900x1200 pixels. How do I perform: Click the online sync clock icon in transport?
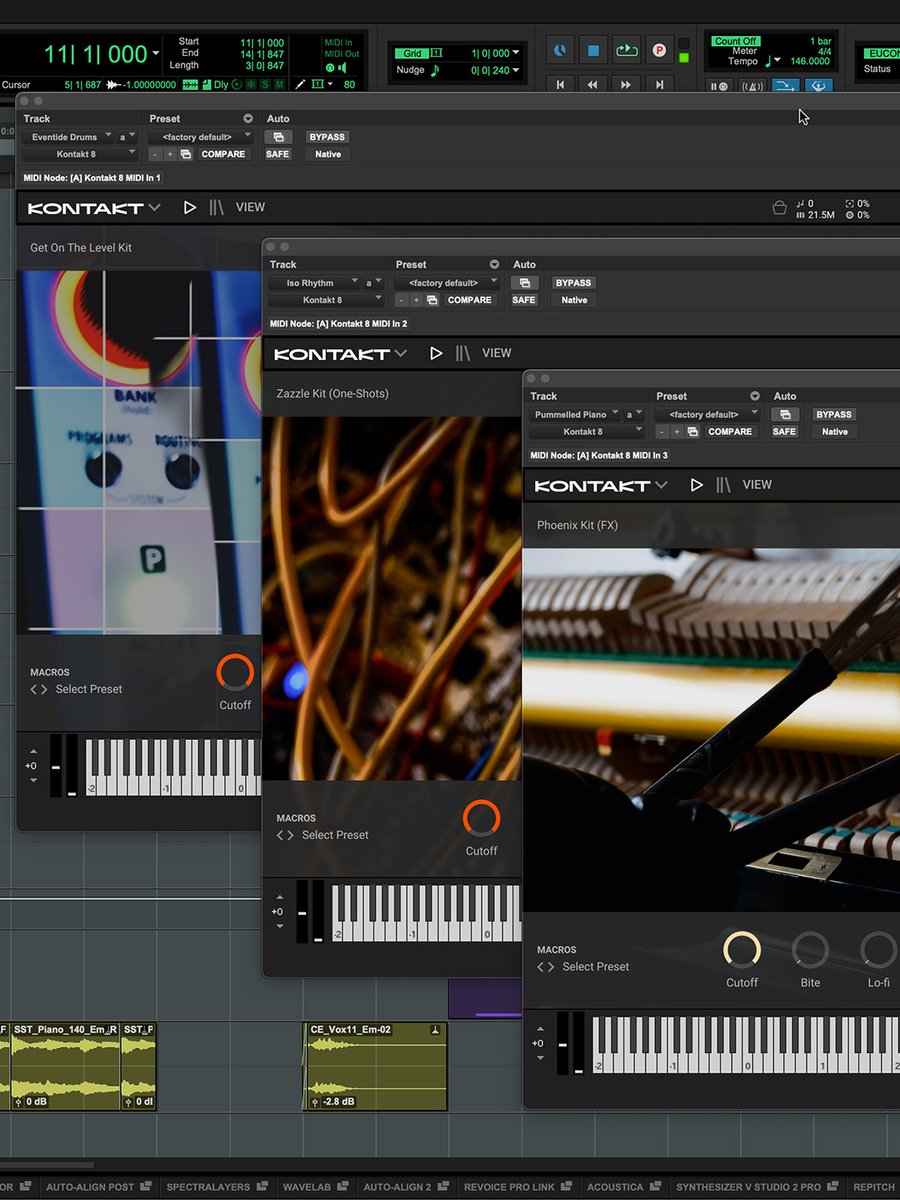coord(560,50)
